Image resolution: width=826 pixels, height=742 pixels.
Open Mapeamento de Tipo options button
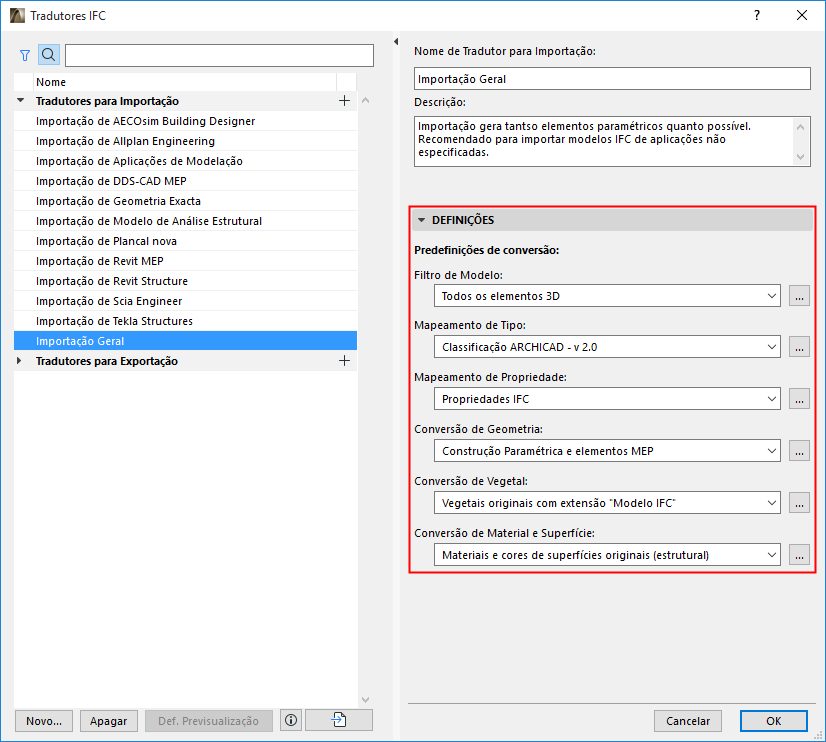799,347
